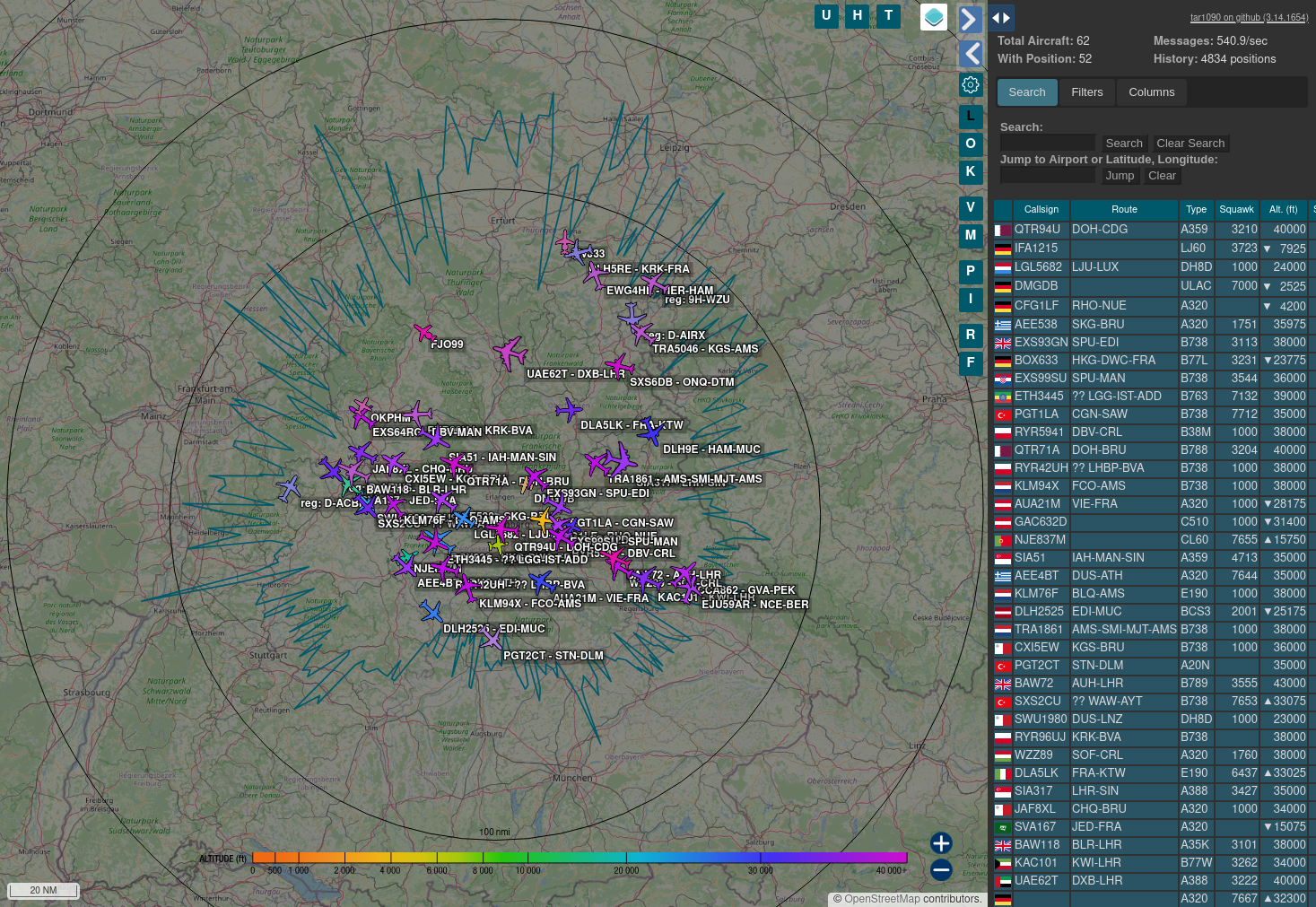The image size is (1316, 907).
Task: Click the H map toggle button
Action: click(x=858, y=16)
